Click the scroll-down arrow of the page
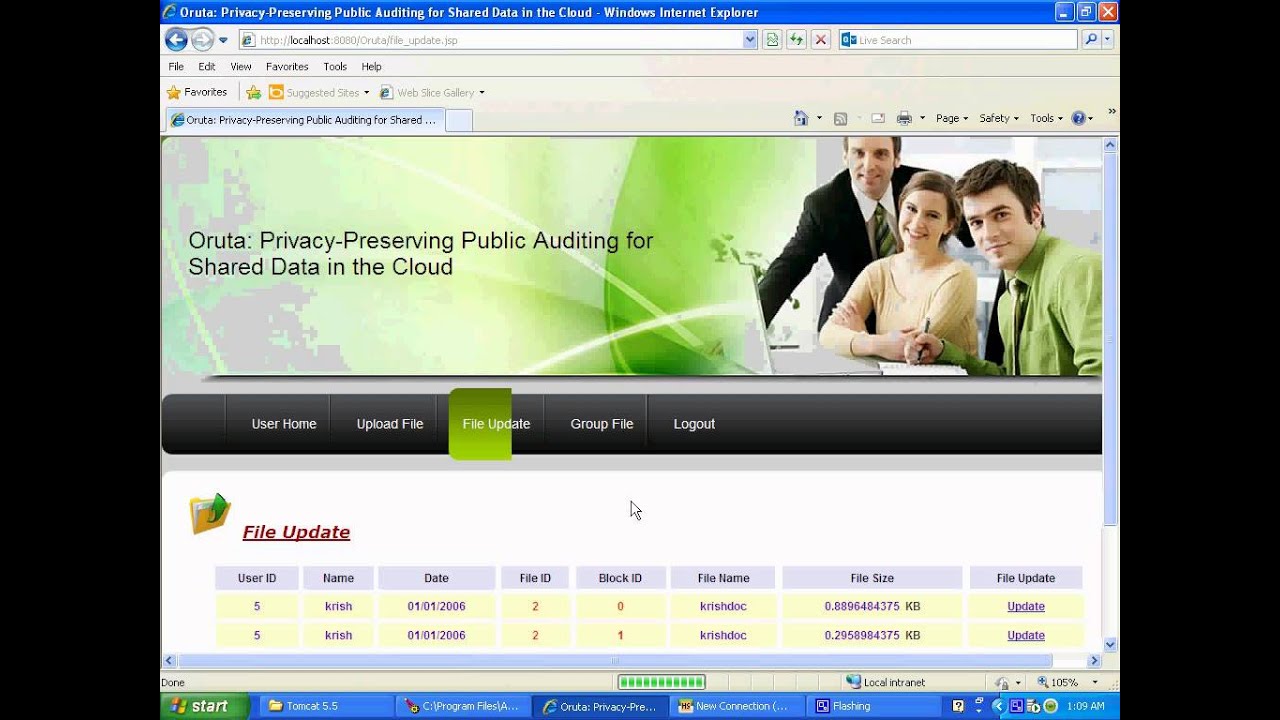 click(x=1110, y=645)
